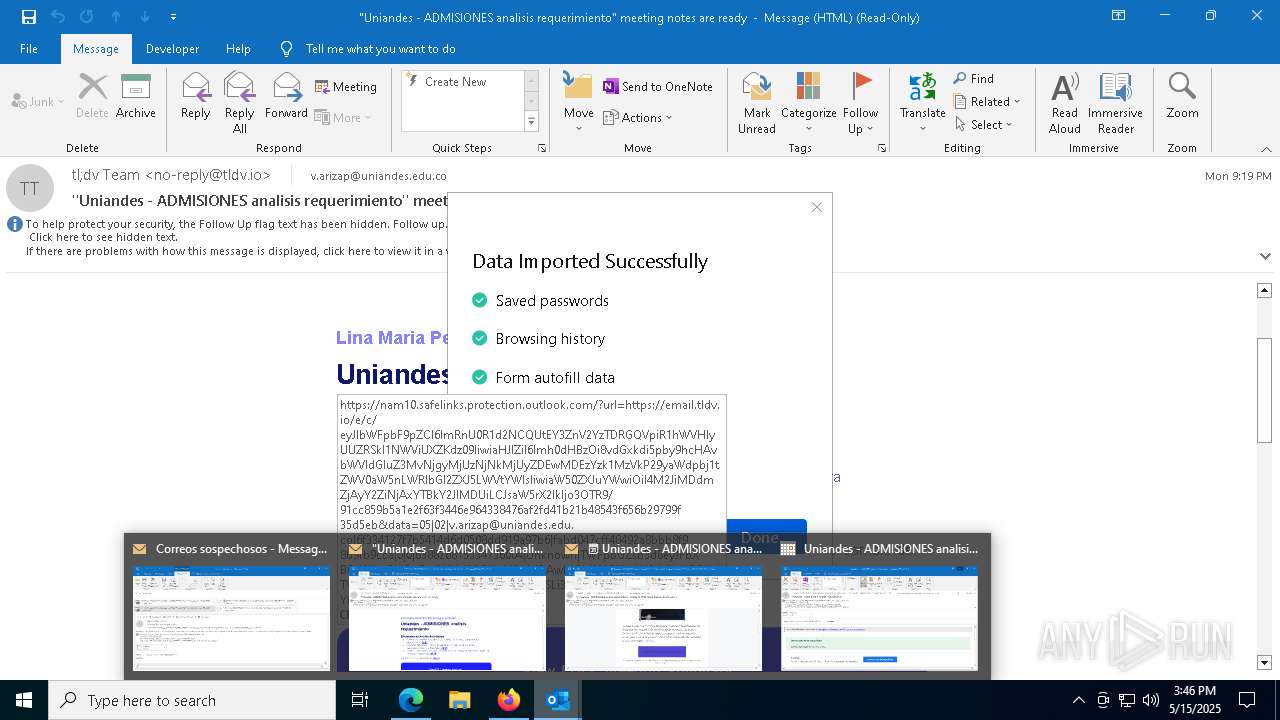Screen dimensions: 1280x720
Task: Select Correos sospechosos window thumbnail
Action: 231,605
